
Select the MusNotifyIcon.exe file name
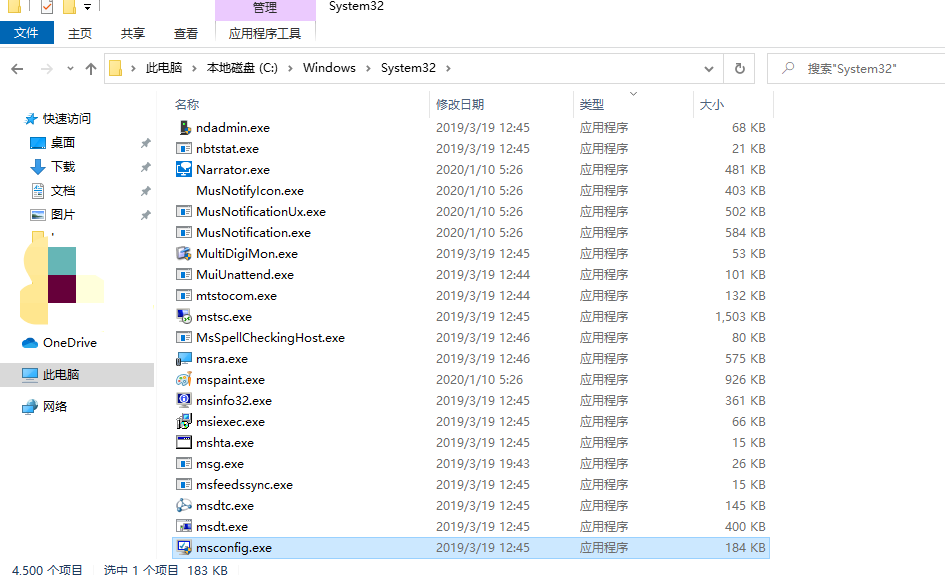click(x=250, y=190)
